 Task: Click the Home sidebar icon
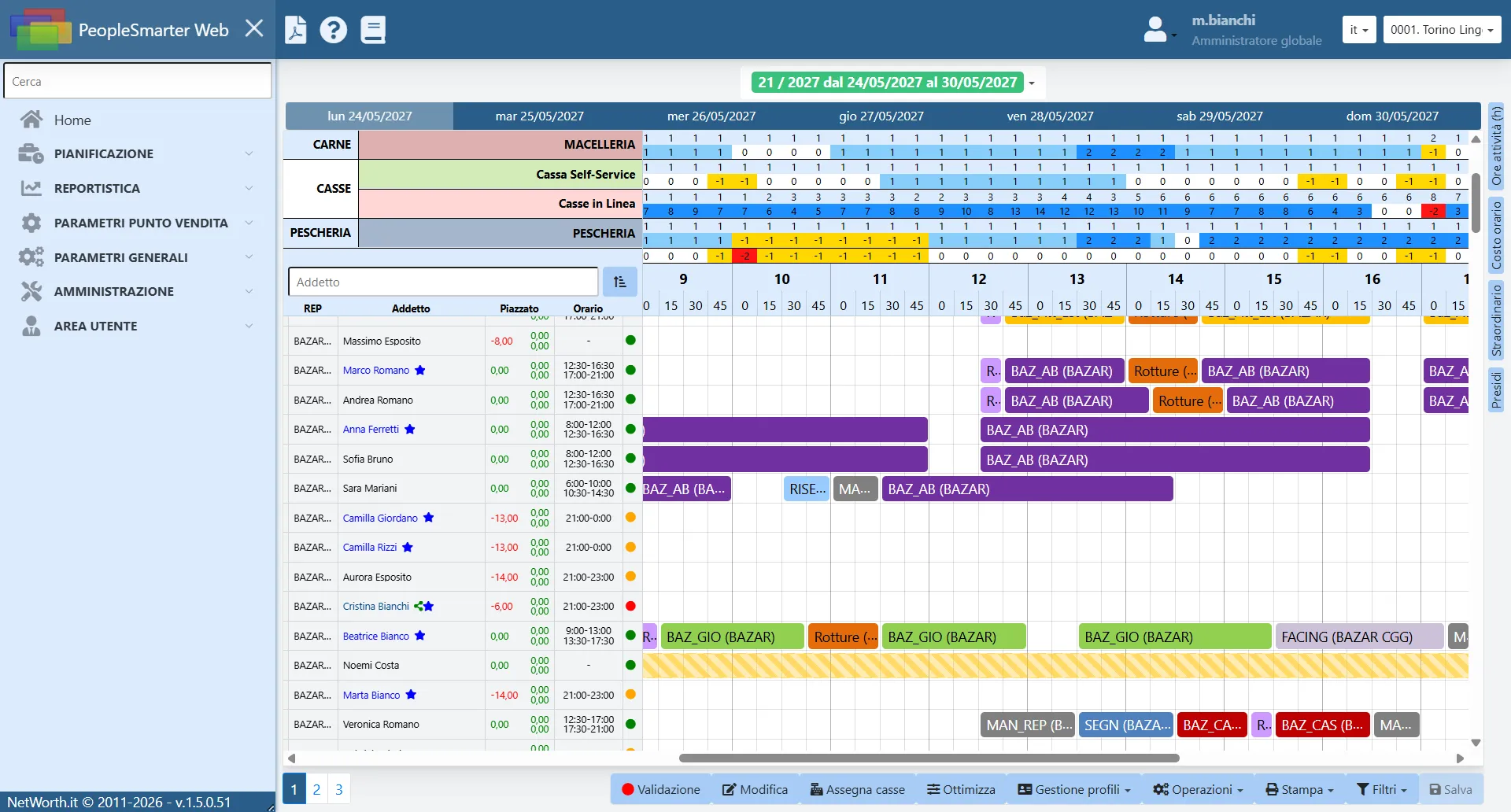(31, 120)
